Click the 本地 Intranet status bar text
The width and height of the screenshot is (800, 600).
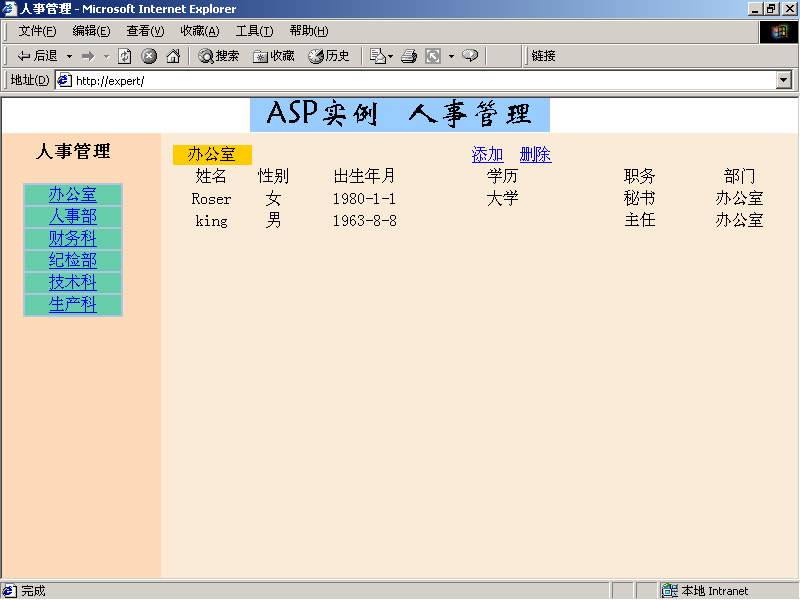click(x=714, y=591)
